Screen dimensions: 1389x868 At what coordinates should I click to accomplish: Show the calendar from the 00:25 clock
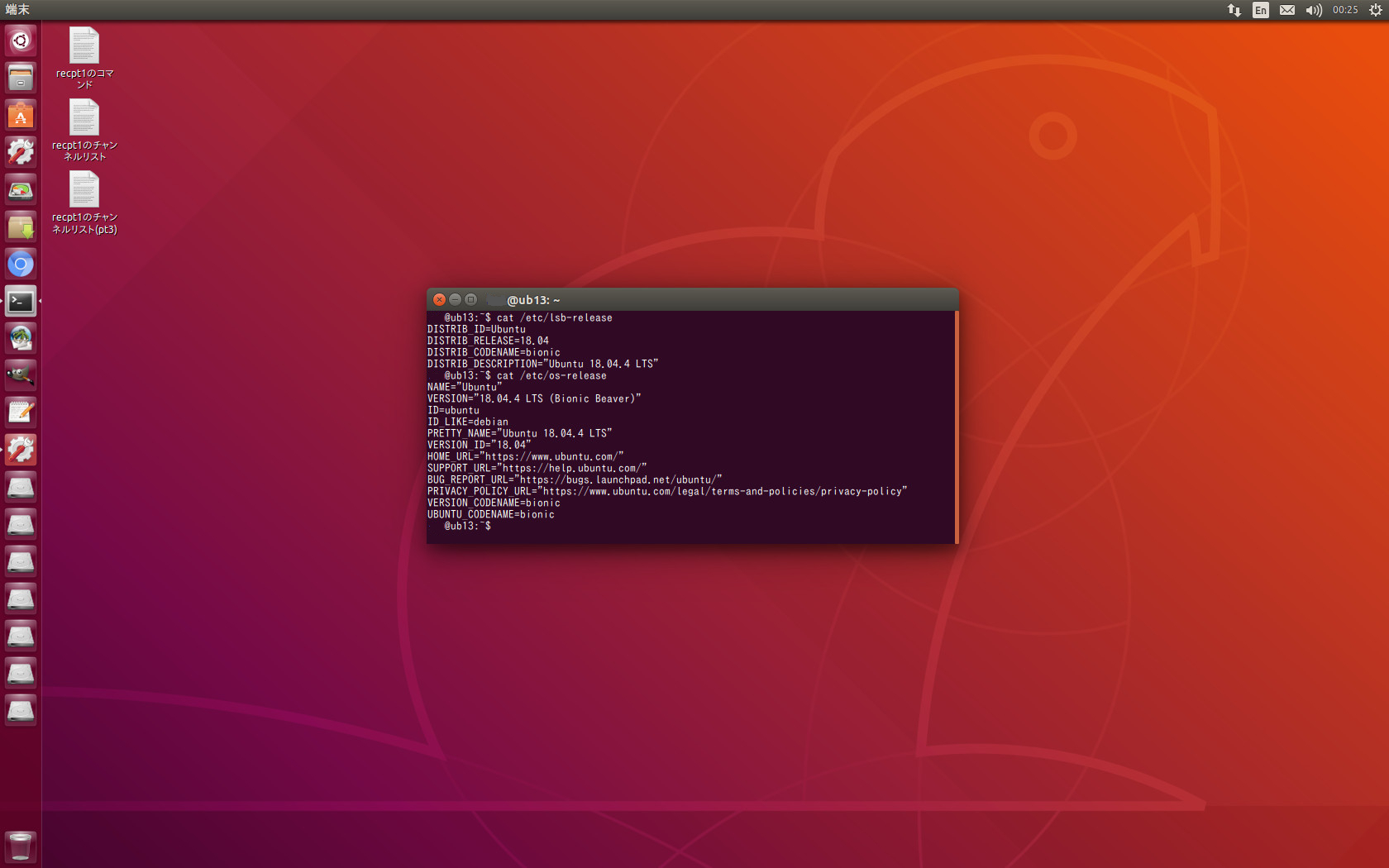tap(1345, 10)
